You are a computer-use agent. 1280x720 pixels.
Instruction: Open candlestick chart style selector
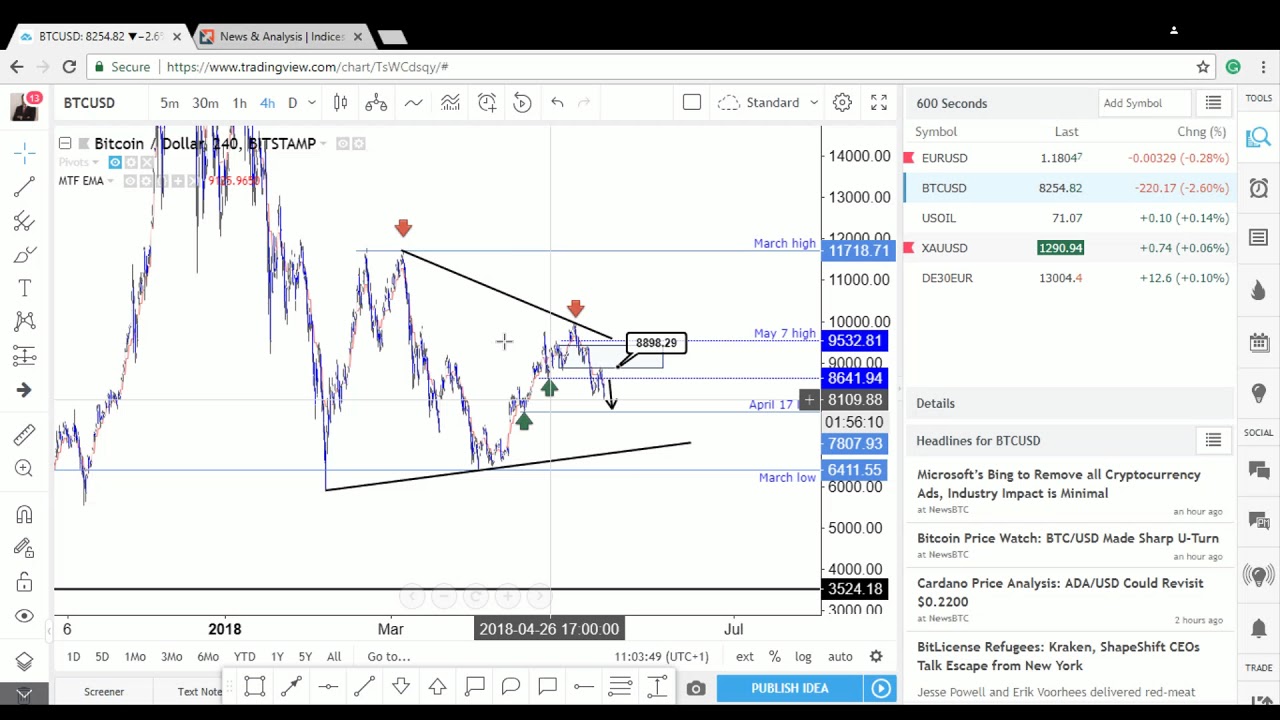point(340,103)
